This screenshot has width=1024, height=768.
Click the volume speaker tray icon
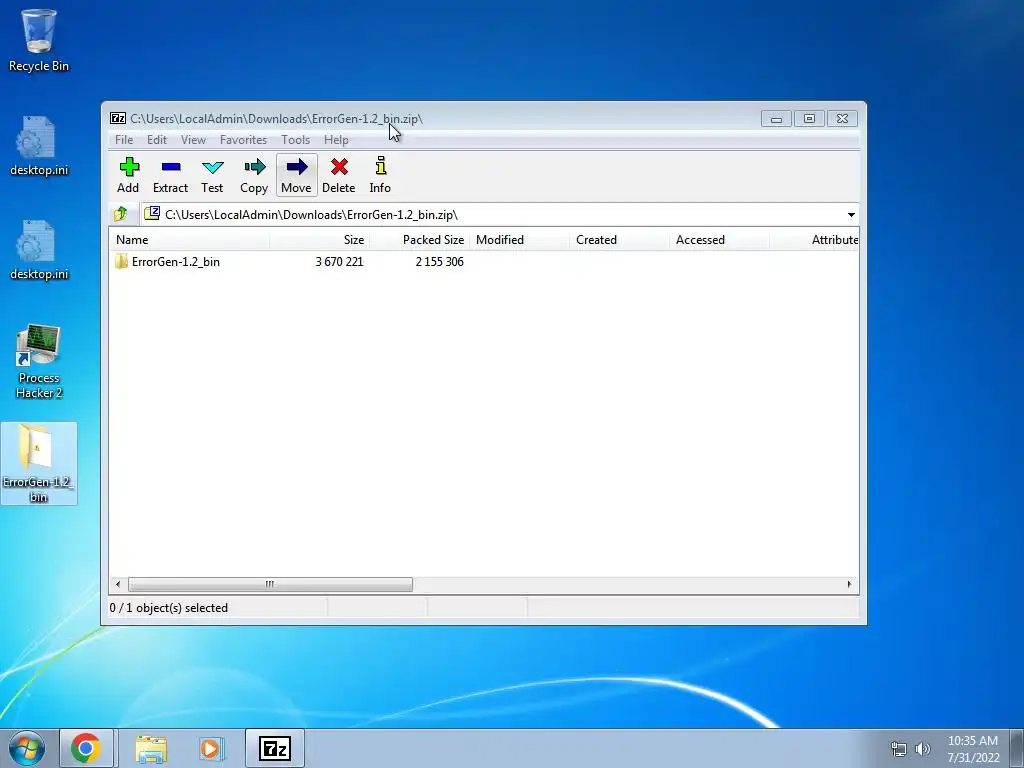923,749
